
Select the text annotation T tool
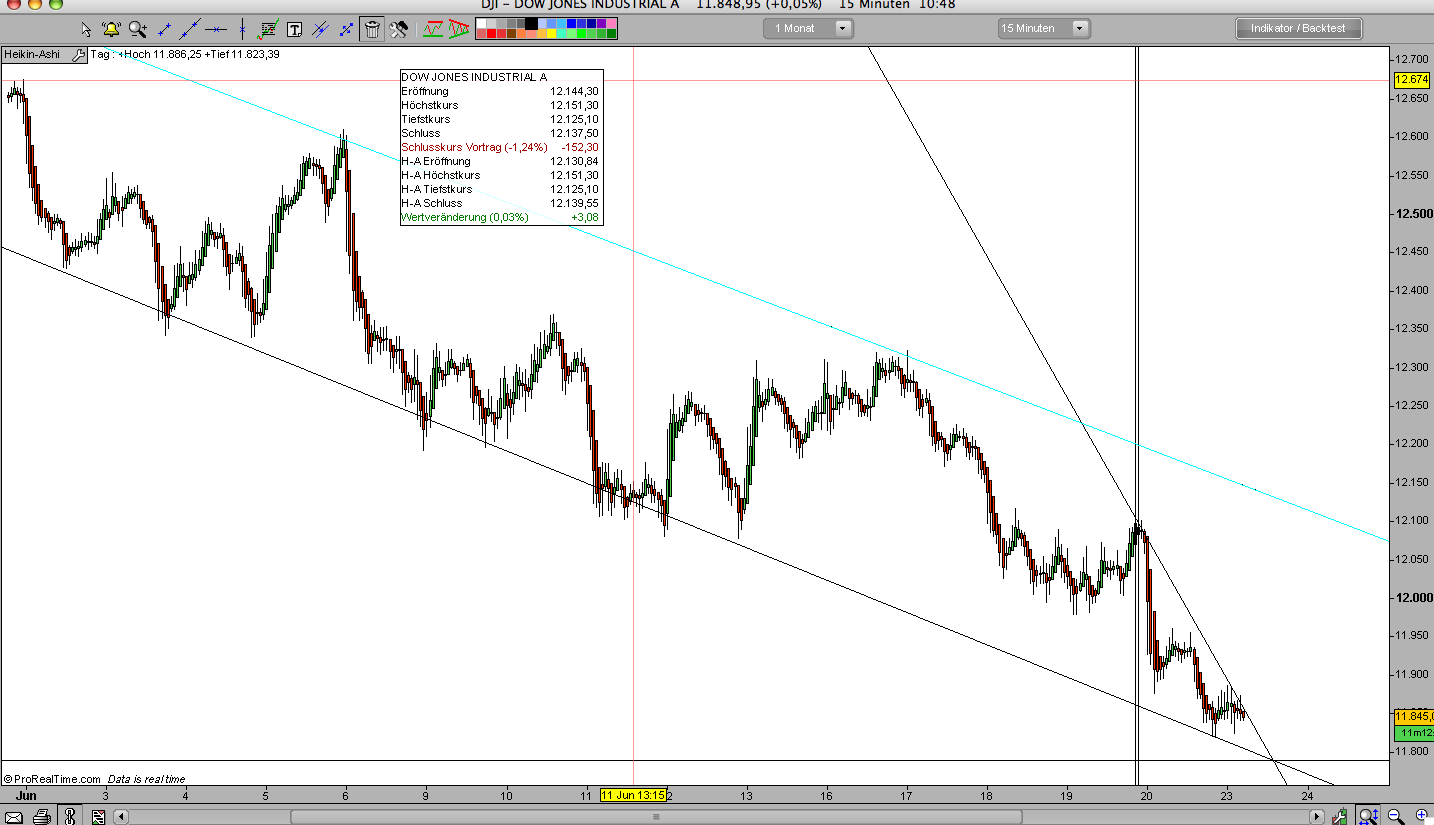(294, 29)
